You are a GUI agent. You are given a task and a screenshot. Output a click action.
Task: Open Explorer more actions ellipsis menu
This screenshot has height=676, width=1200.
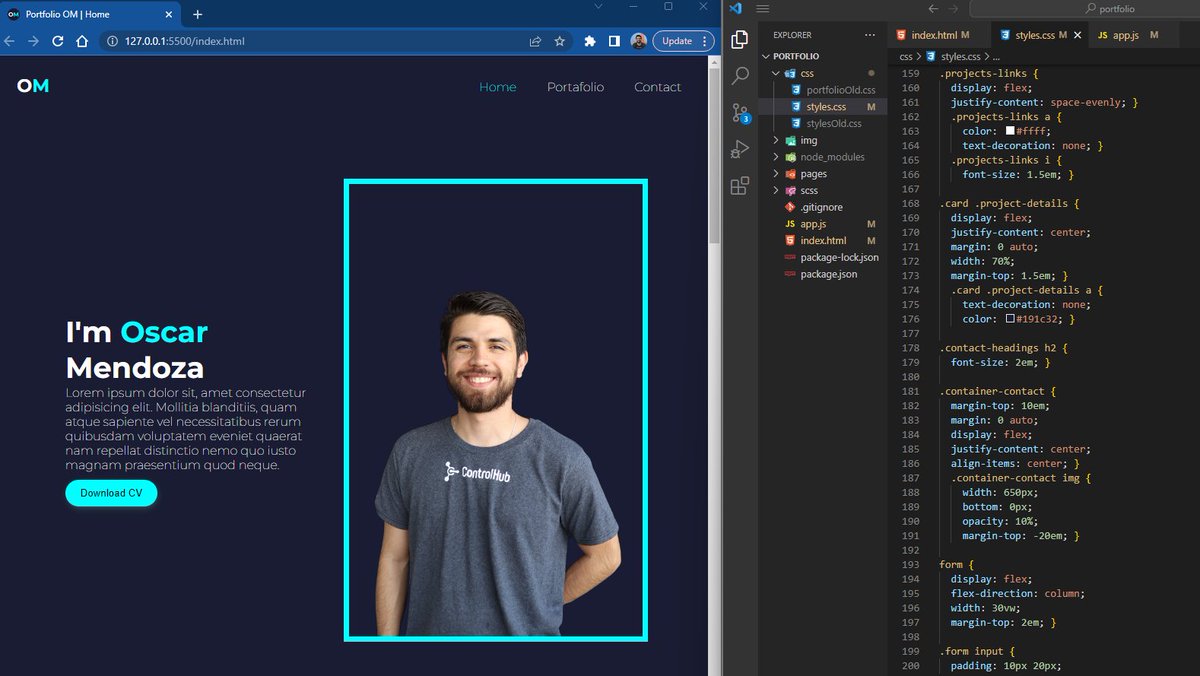(x=869, y=35)
